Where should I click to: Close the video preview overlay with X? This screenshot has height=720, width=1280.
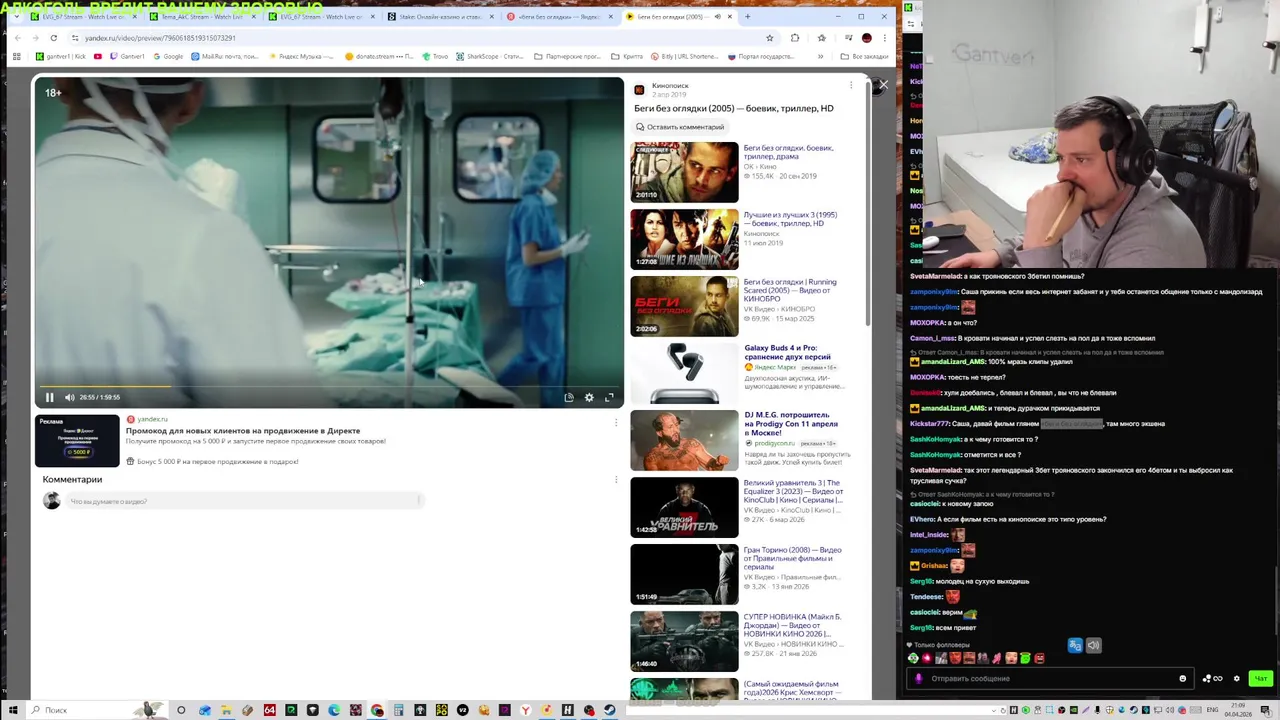coord(883,85)
